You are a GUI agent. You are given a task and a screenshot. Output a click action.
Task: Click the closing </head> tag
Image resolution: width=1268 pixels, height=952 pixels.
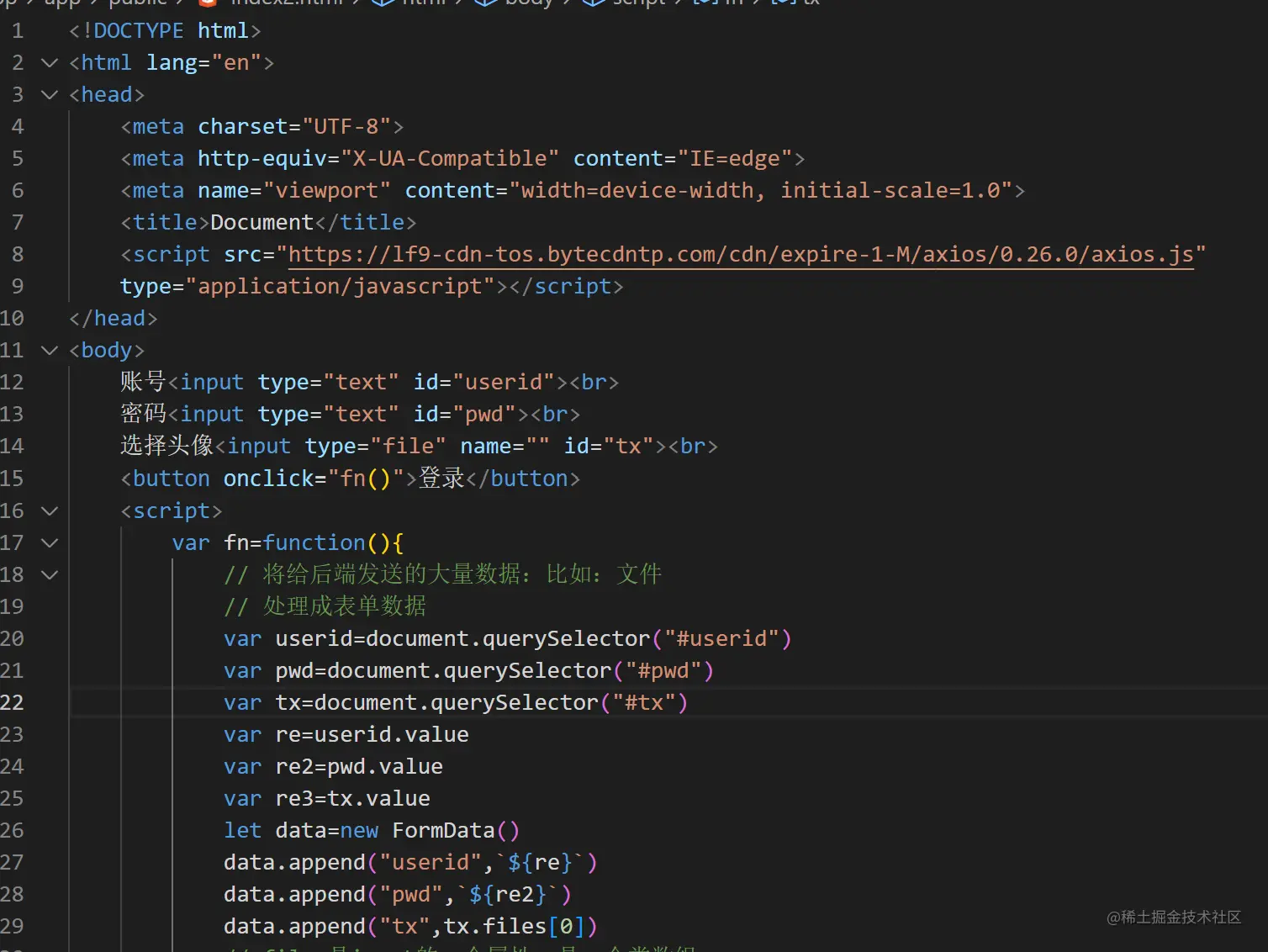113,319
